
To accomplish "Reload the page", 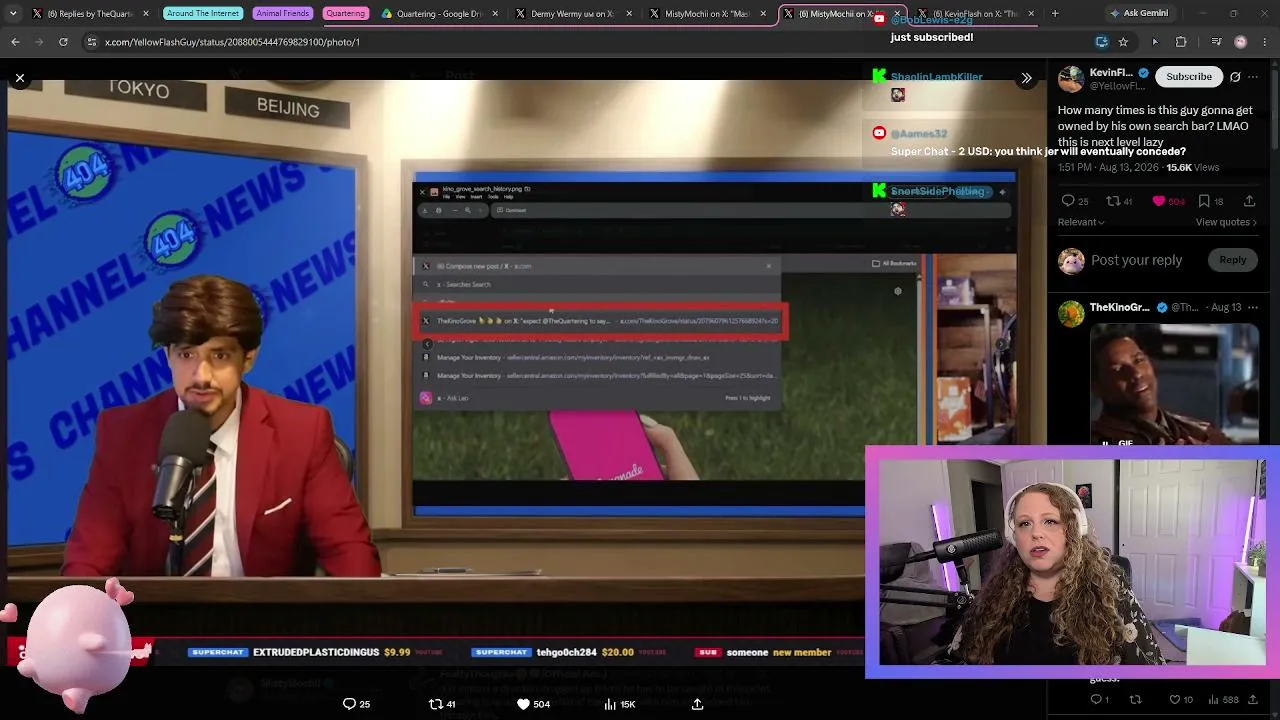I will click(63, 42).
